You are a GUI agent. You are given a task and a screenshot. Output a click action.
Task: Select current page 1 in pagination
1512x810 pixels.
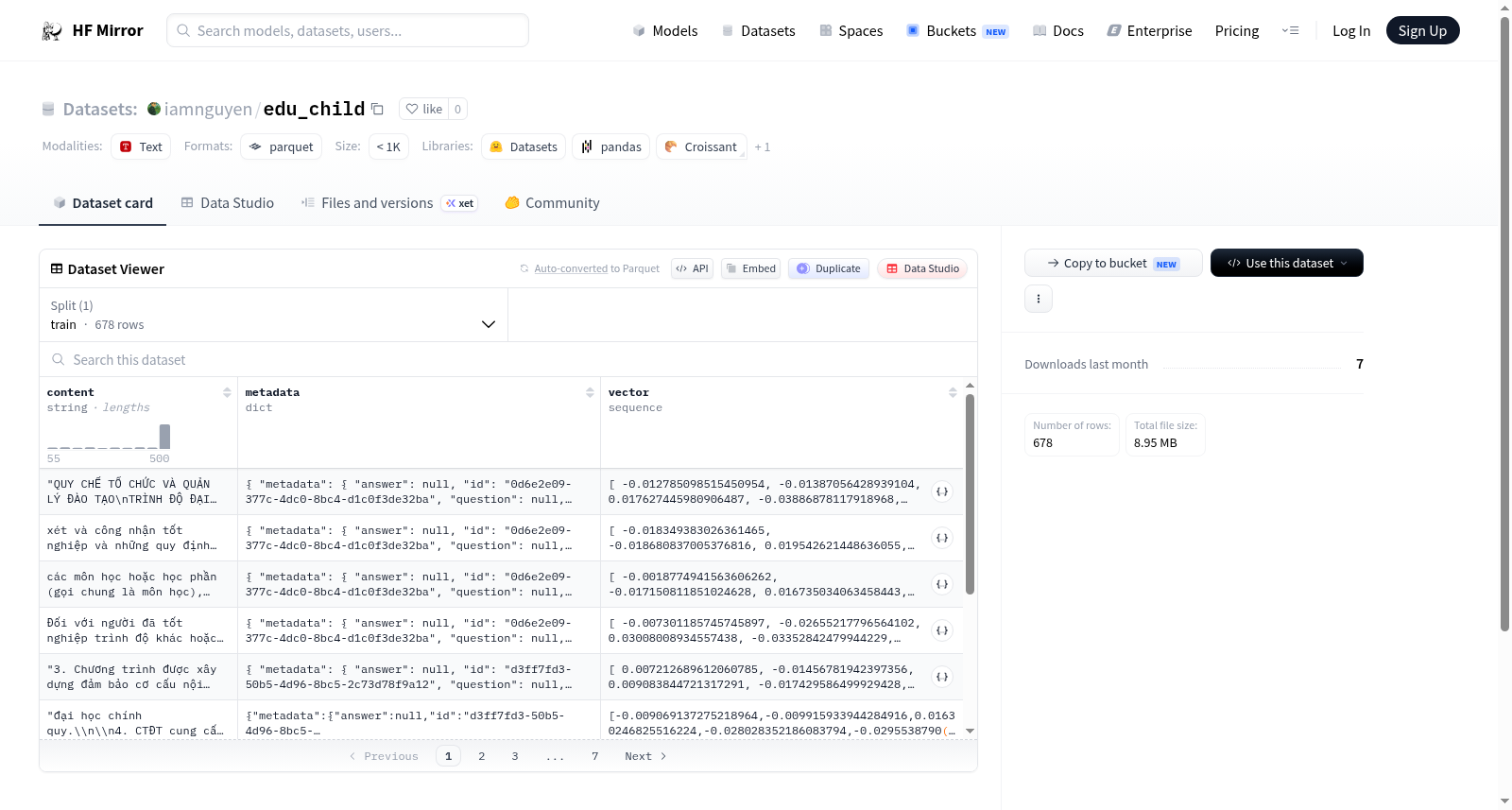(x=449, y=756)
